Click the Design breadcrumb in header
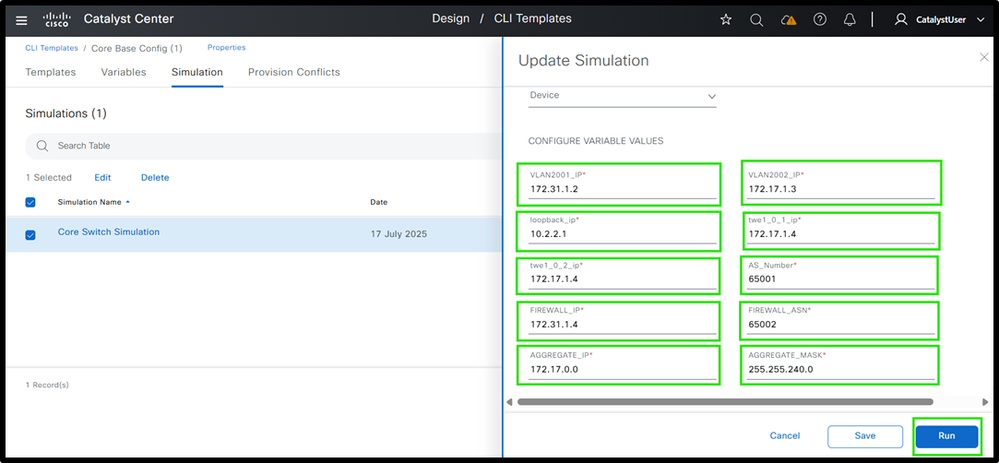Viewport: 999px width, 463px height. [x=450, y=18]
